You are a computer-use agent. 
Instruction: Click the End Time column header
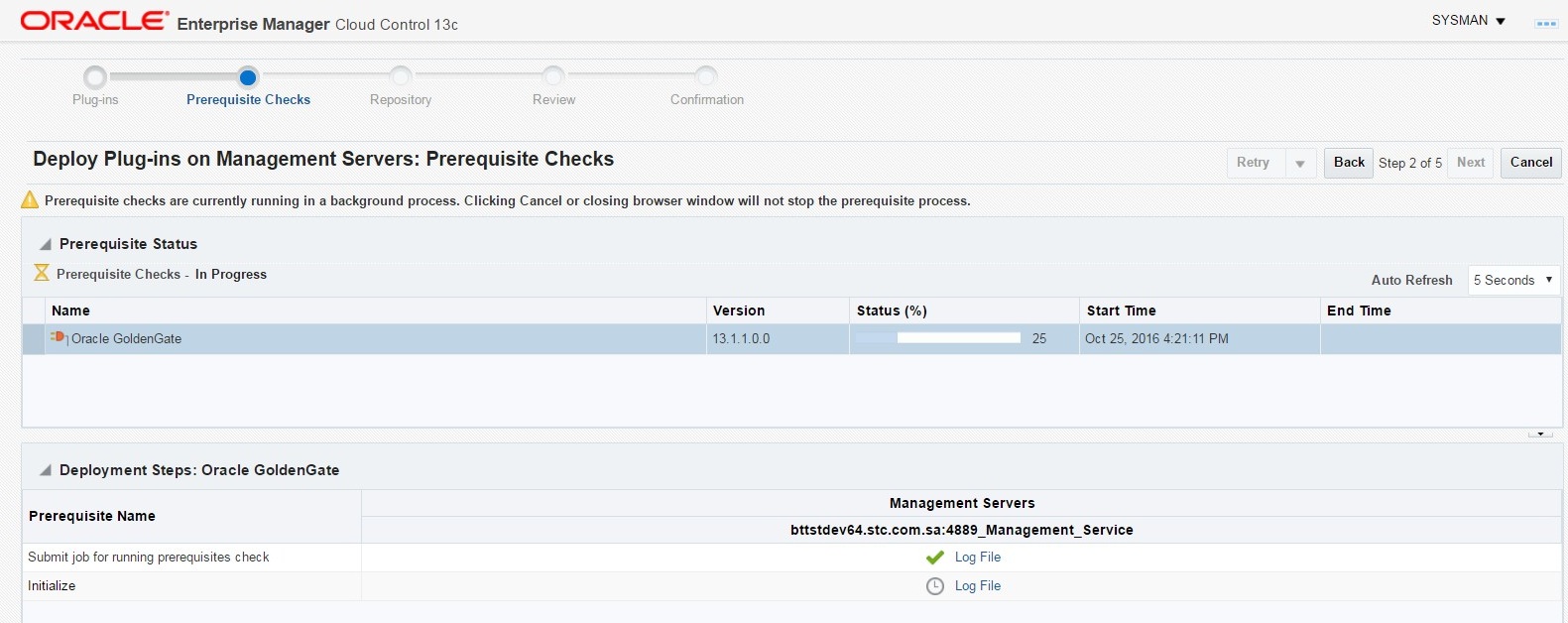[x=1441, y=311]
